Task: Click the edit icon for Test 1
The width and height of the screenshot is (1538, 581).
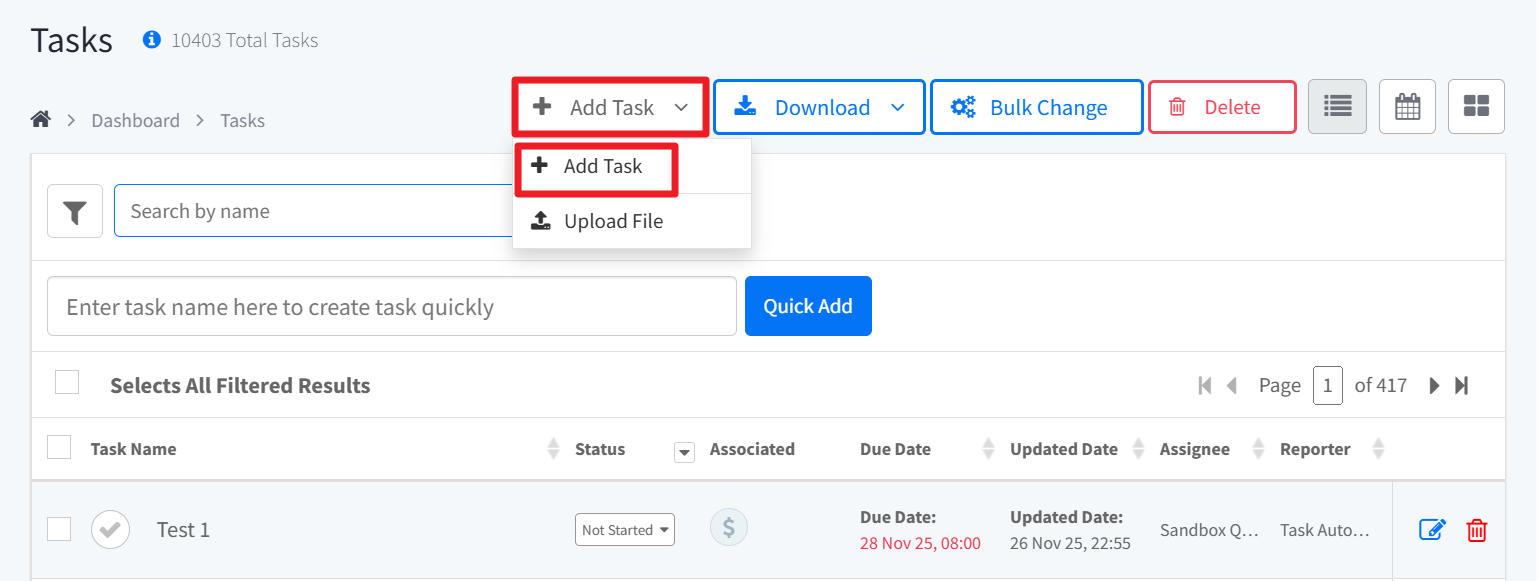Action: pyautogui.click(x=1432, y=530)
